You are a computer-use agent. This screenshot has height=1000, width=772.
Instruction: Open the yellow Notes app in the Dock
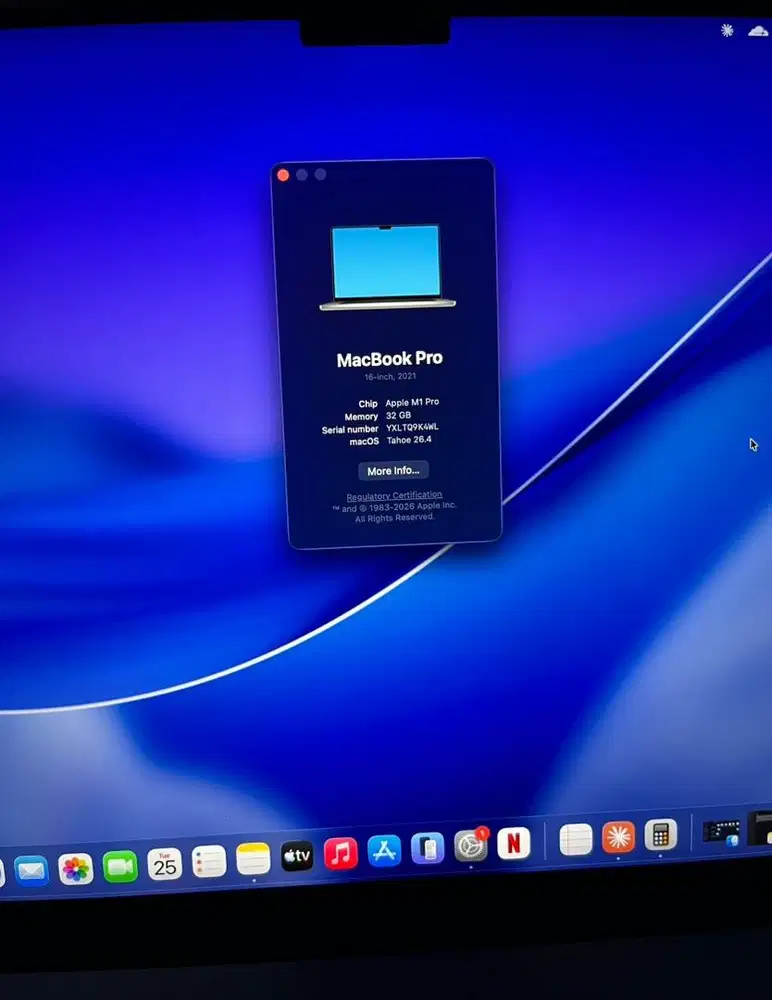(x=253, y=859)
